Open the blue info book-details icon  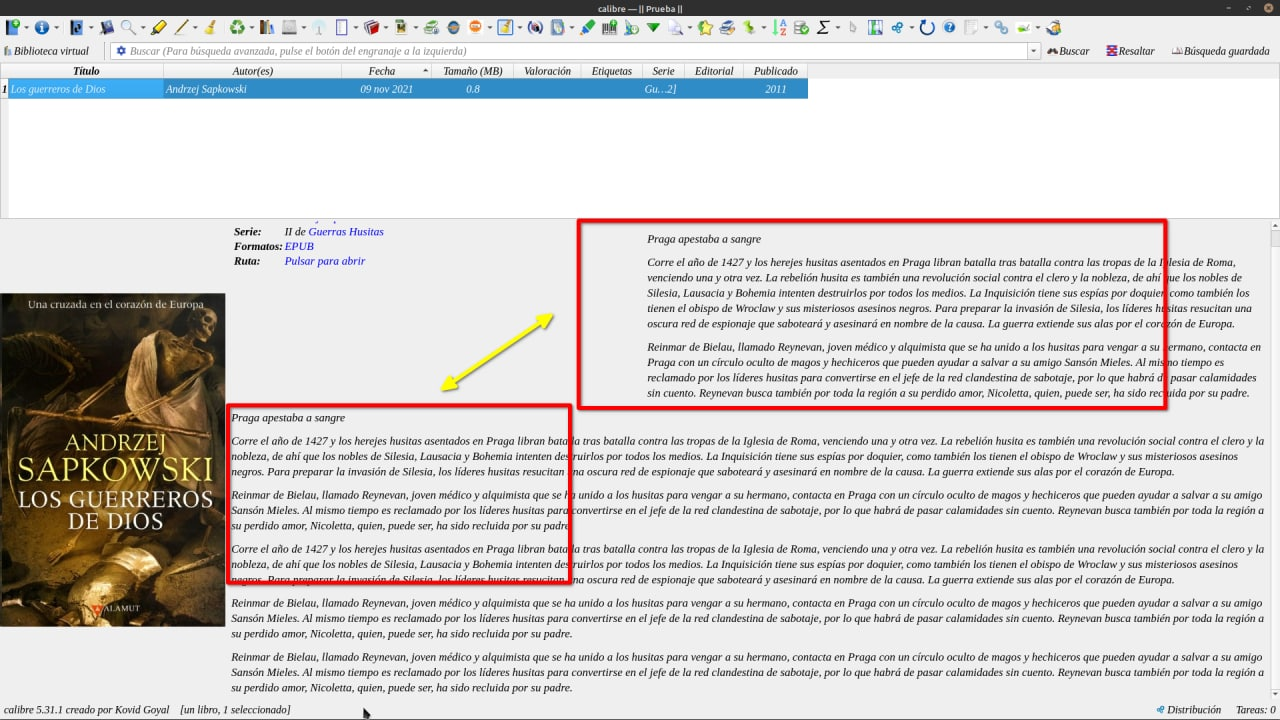click(x=42, y=28)
